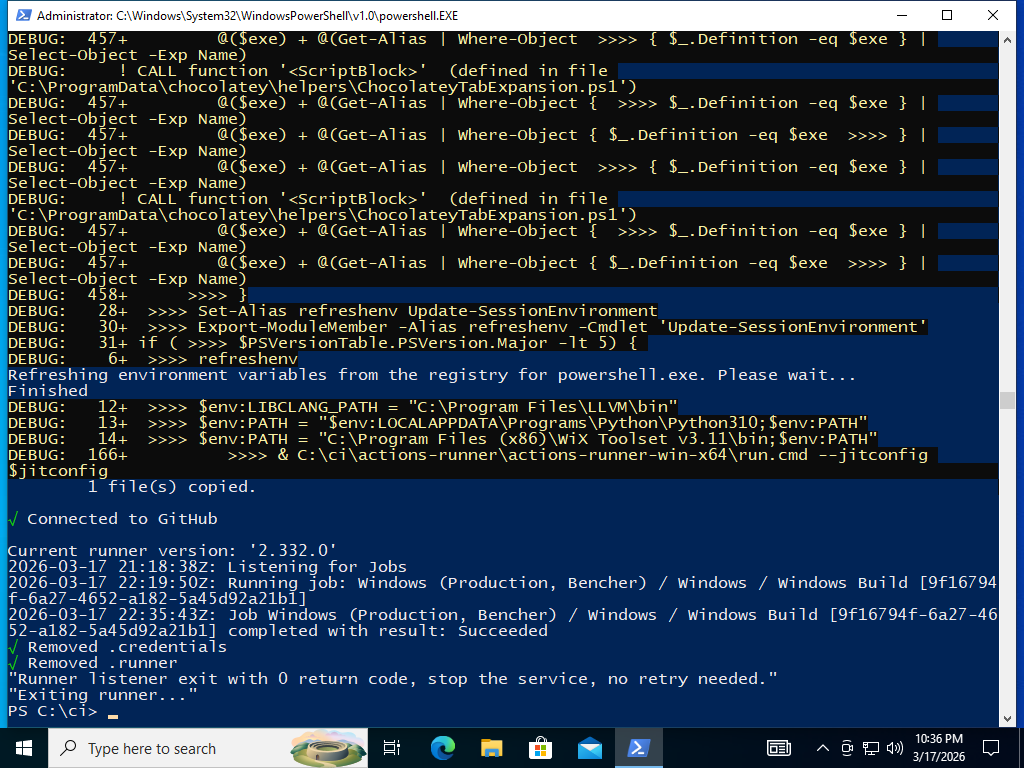Expand hidden system tray icons chevron
The width and height of the screenshot is (1024, 768).
pyautogui.click(x=823, y=747)
